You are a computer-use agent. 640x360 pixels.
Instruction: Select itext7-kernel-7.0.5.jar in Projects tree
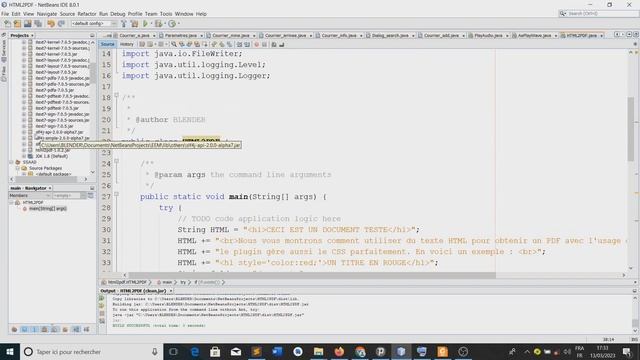[56, 54]
